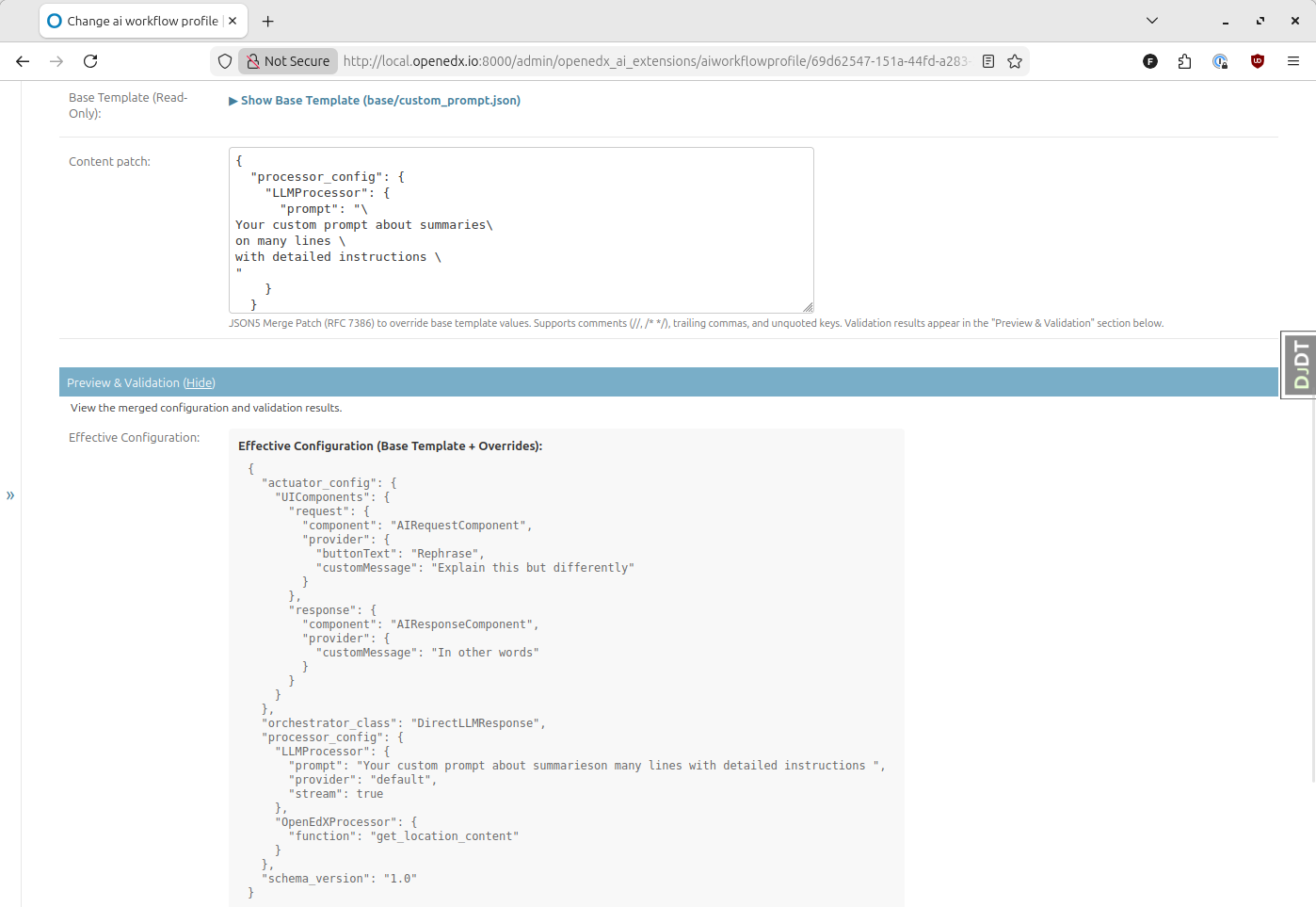The height and width of the screenshot is (907, 1316).
Task: Click the "schema_version": "1.0" line
Action: click(339, 879)
